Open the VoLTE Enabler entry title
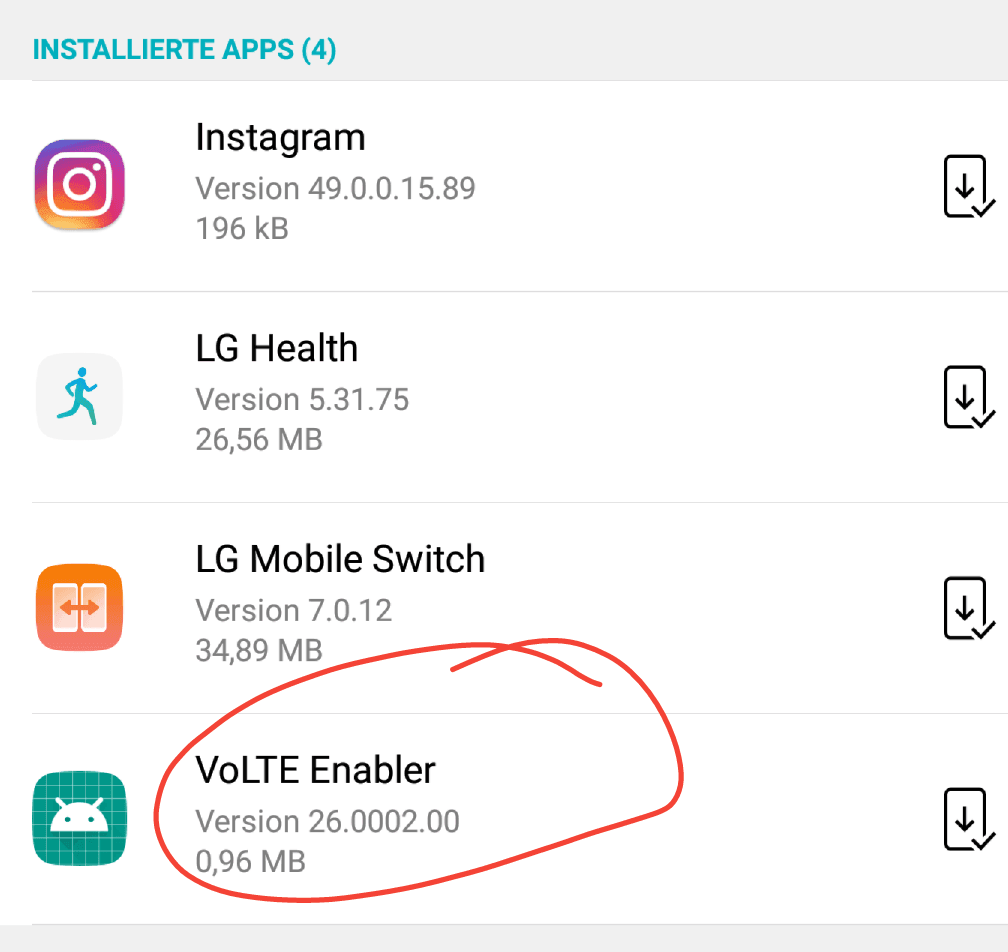Screen dimensions: 1008x952 tap(315, 769)
